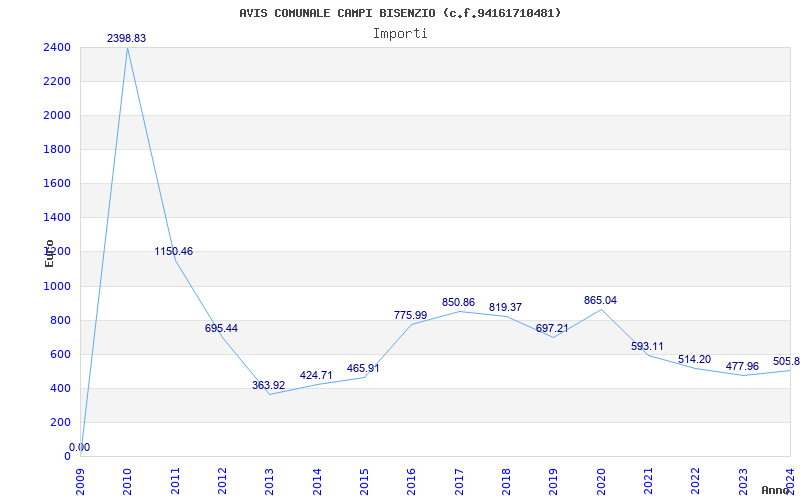Click the 2020 x-axis label

point(601,482)
